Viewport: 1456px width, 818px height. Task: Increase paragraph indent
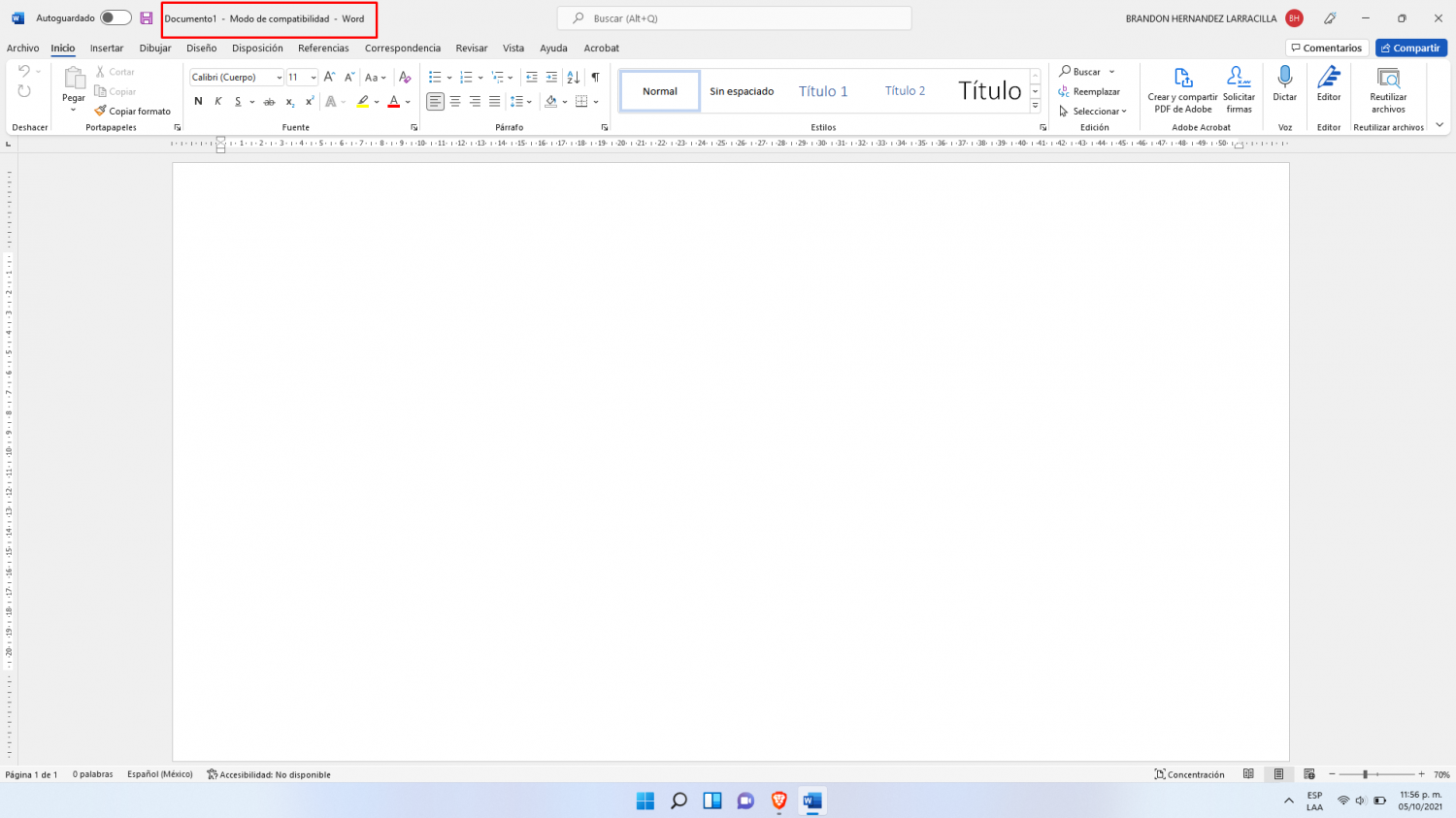pyautogui.click(x=551, y=77)
